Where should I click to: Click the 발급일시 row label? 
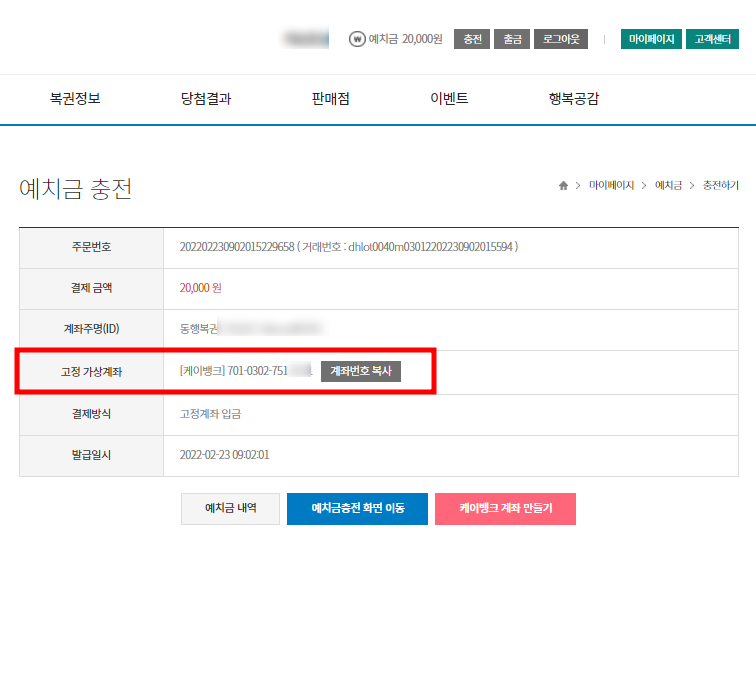pyautogui.click(x=92, y=455)
